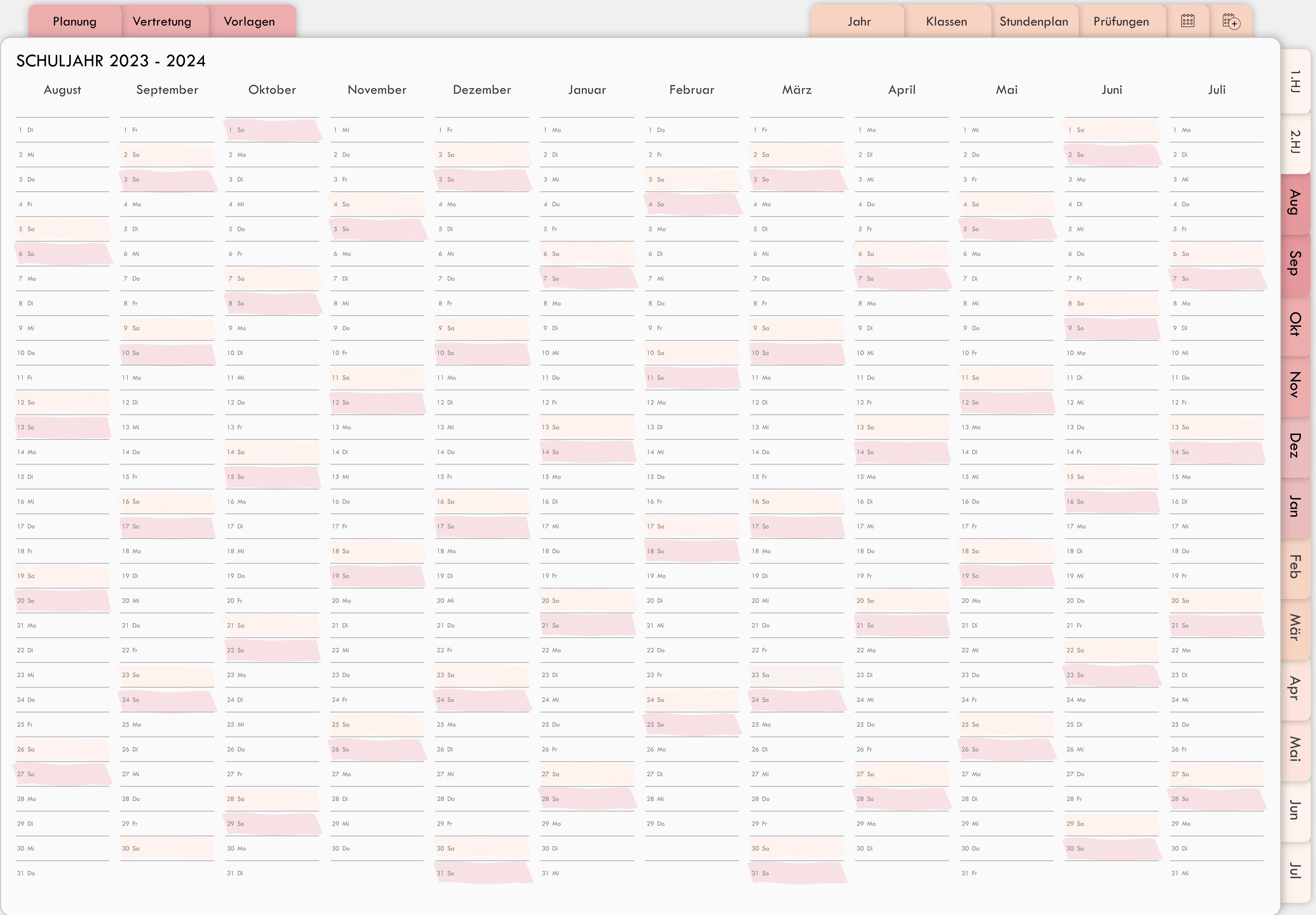Select November row '30 Do'

tap(377, 848)
